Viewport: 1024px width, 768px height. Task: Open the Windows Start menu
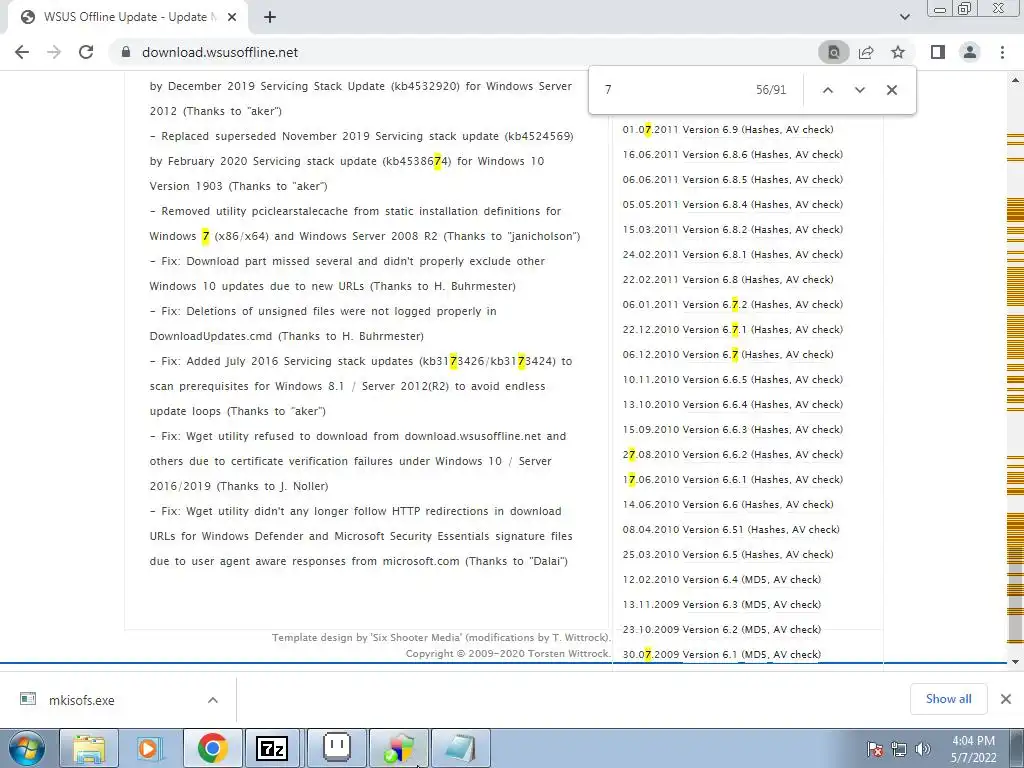pos(26,748)
